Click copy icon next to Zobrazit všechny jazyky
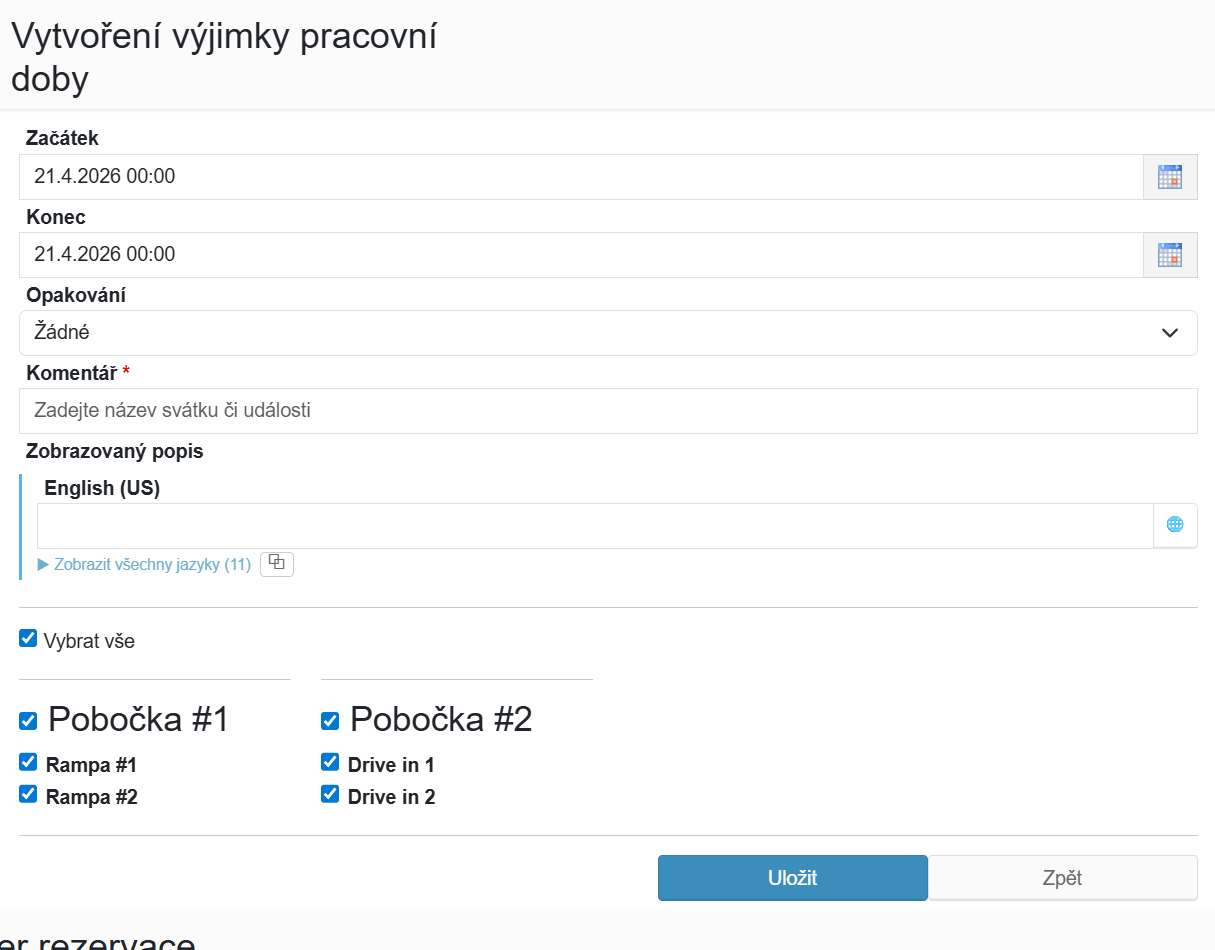 [277, 564]
